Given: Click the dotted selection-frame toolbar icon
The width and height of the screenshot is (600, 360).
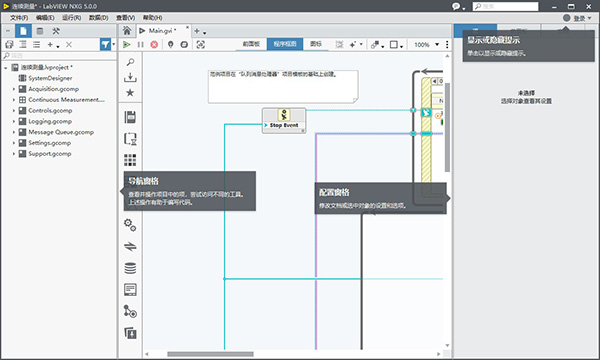Looking at the screenshot, I should click(339, 45).
